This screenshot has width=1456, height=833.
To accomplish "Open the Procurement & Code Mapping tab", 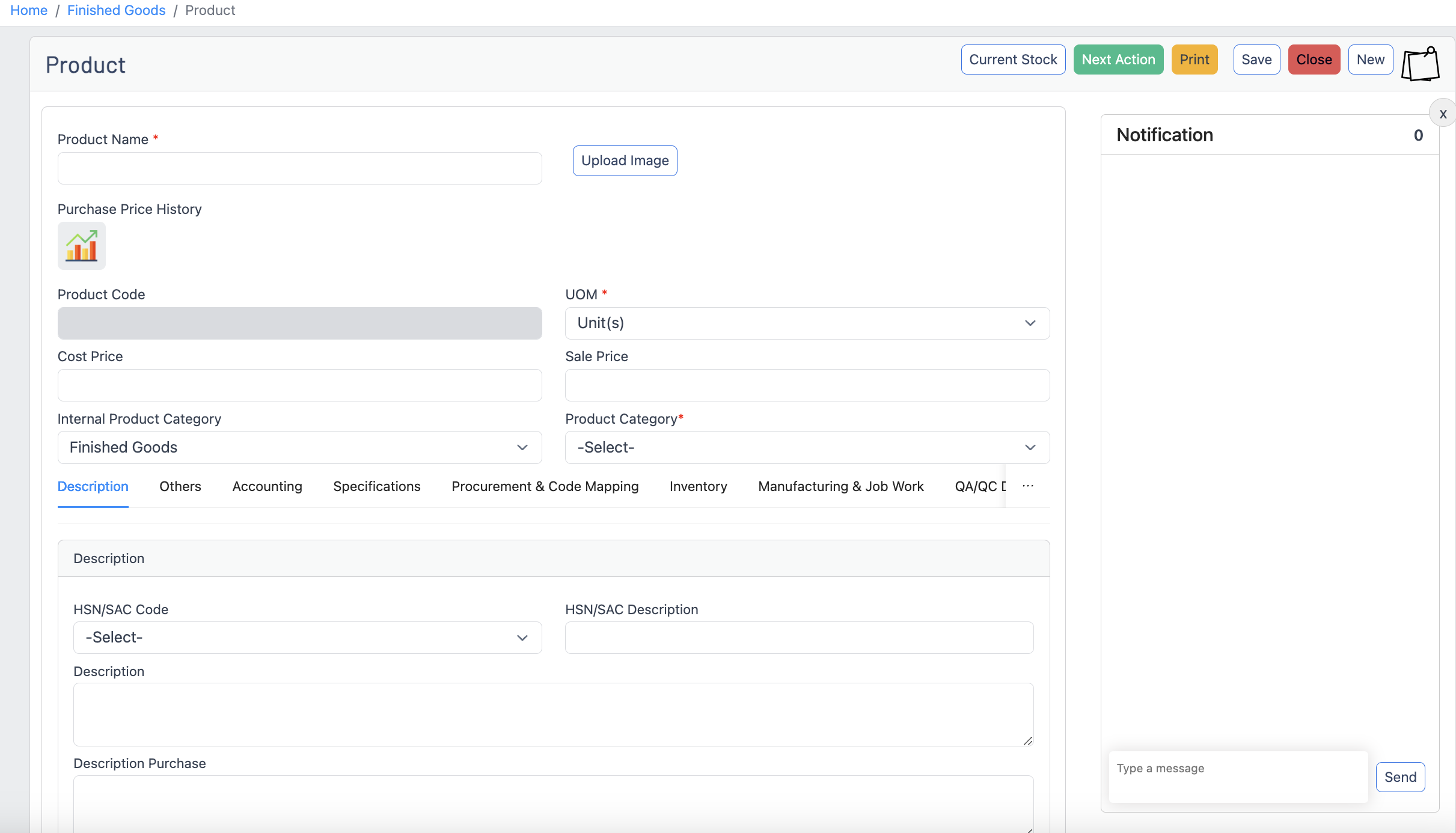I will [545, 486].
